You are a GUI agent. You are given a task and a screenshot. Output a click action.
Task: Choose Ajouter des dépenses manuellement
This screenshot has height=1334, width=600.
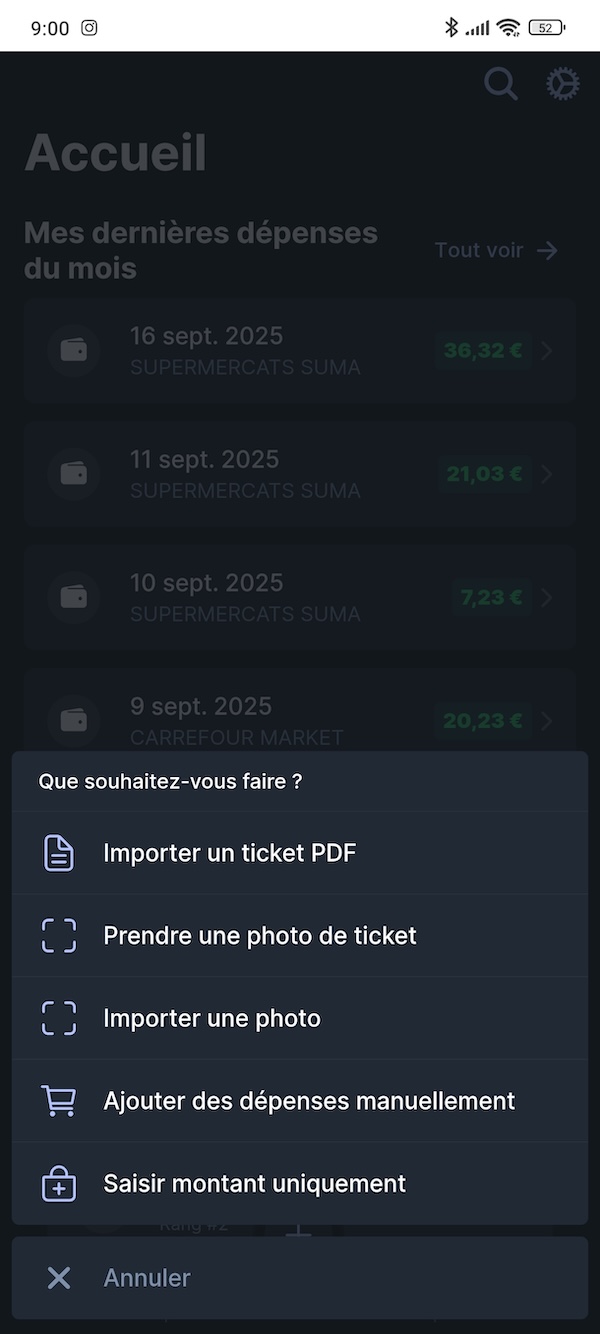click(309, 1101)
